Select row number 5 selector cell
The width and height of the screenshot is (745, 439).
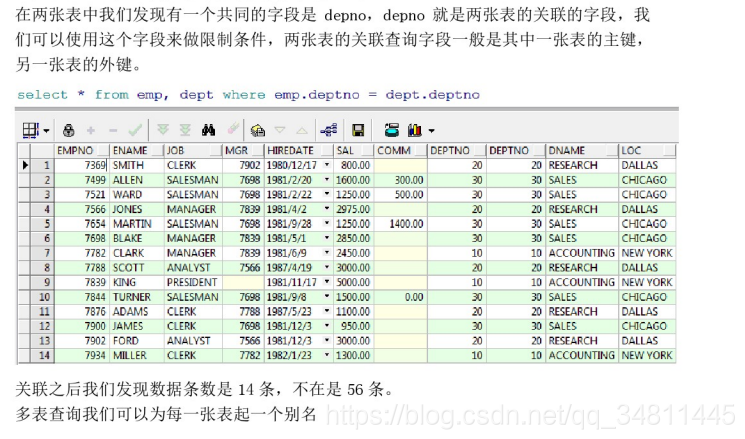coord(43,224)
